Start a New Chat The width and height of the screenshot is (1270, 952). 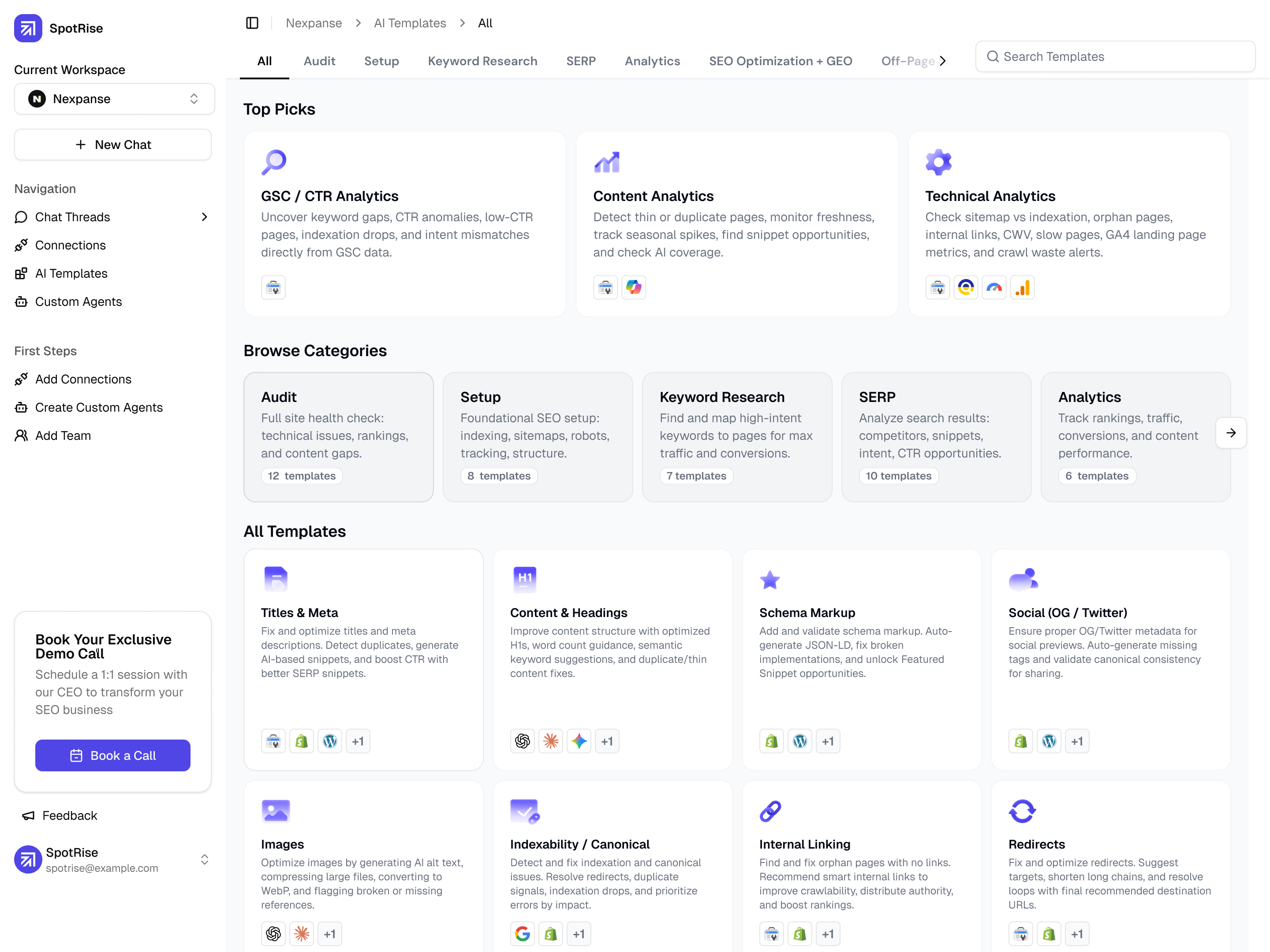pos(112,145)
